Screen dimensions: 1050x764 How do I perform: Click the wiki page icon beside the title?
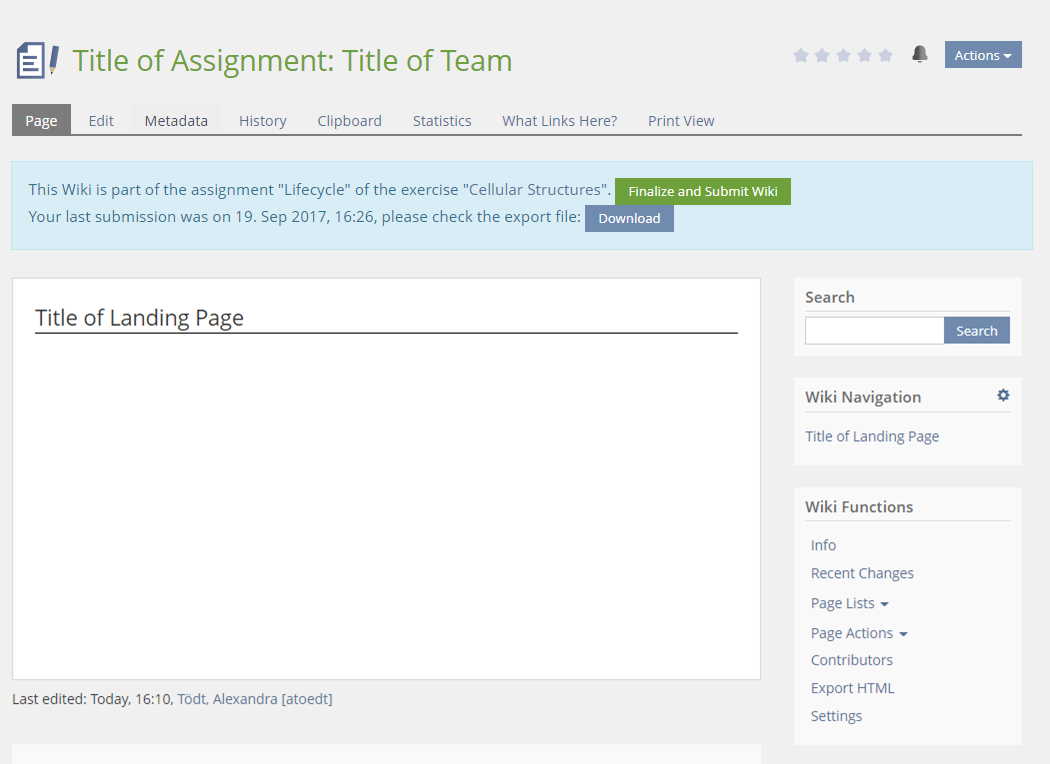[37, 60]
